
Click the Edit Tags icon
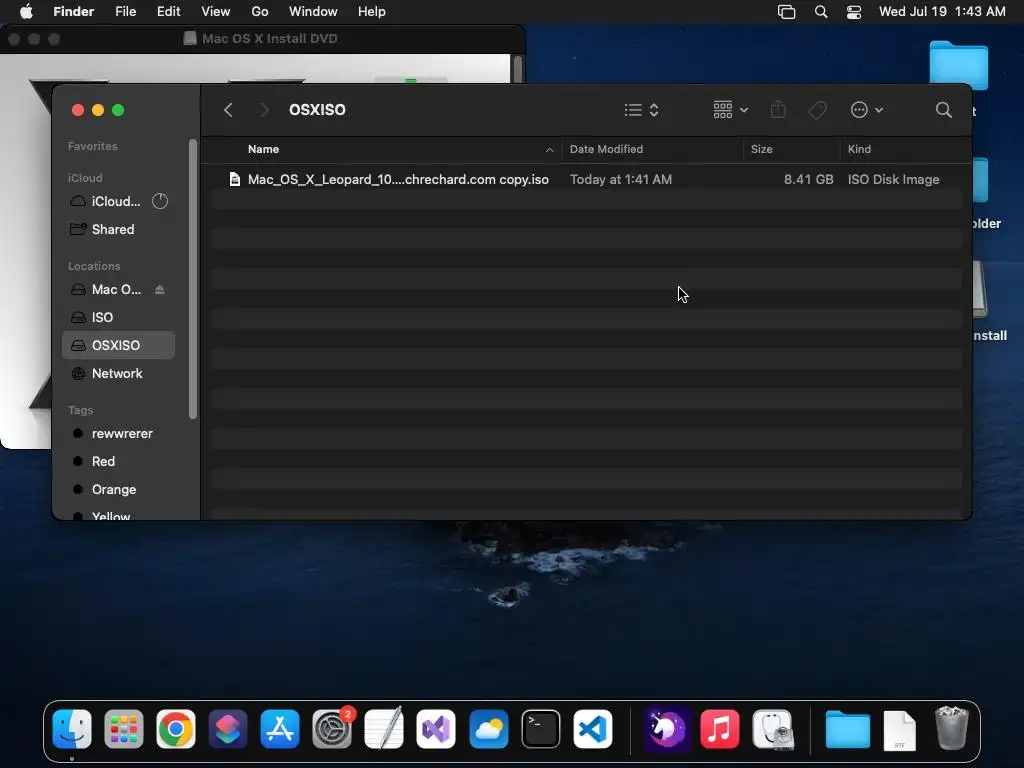(817, 110)
